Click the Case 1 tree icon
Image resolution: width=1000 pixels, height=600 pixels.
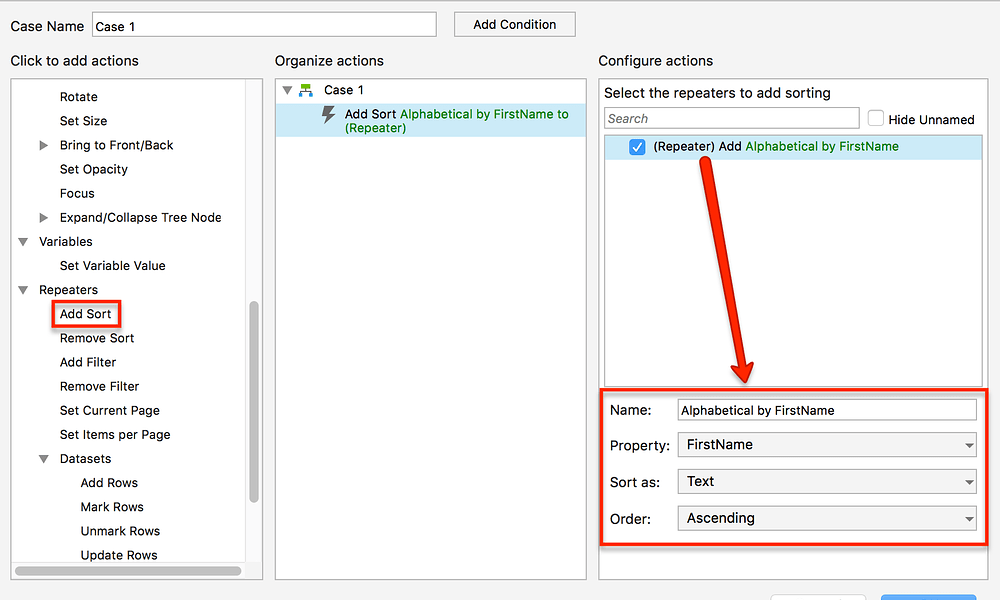pos(306,90)
